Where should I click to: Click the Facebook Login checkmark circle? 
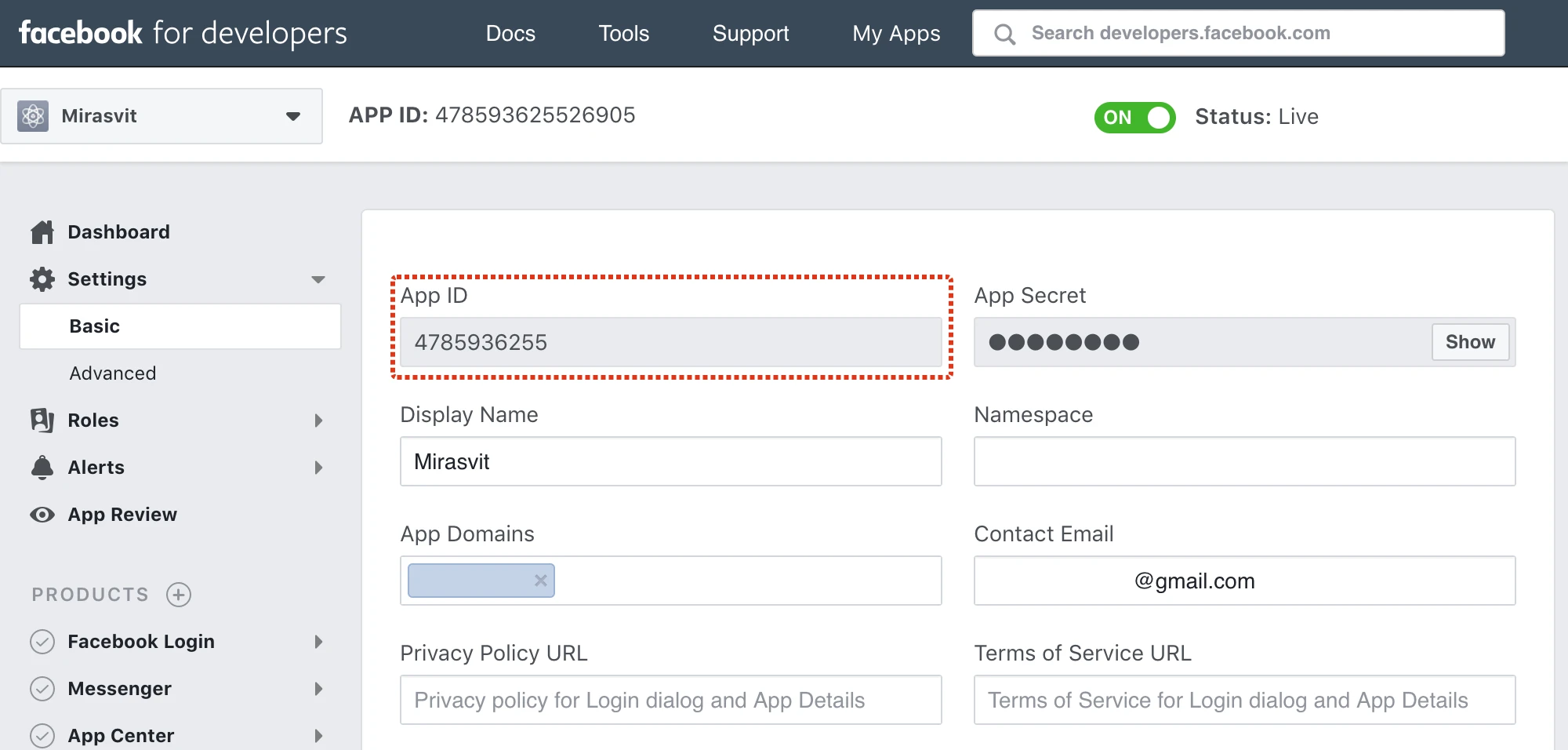pyautogui.click(x=42, y=642)
